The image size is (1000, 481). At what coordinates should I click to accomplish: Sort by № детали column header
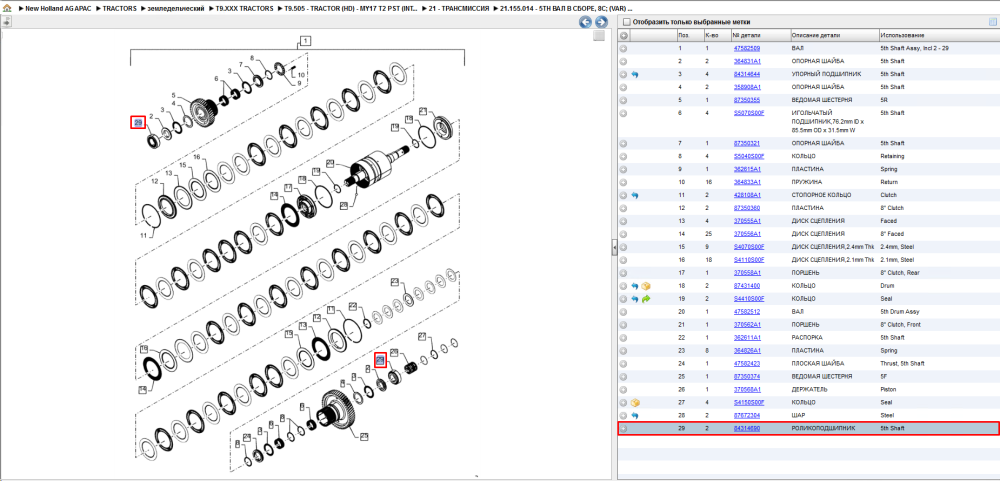[x=760, y=35]
